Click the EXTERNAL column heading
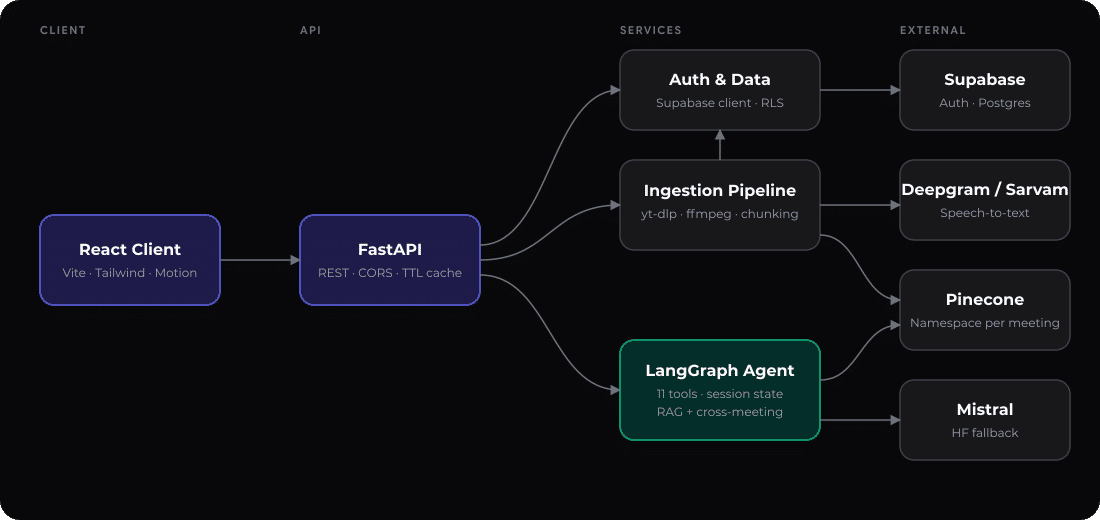This screenshot has height=520, width=1100. [x=933, y=31]
